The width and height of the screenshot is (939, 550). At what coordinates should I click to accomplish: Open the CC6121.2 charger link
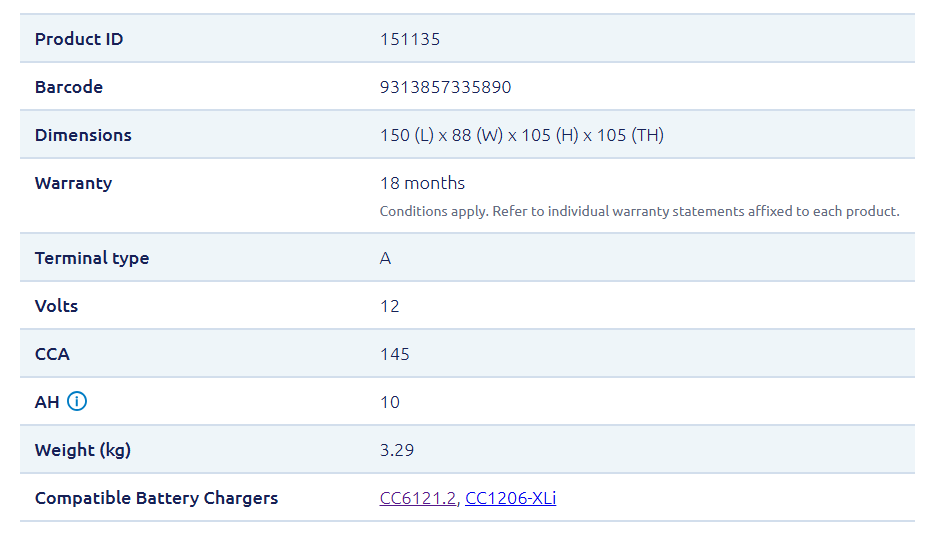tap(417, 498)
